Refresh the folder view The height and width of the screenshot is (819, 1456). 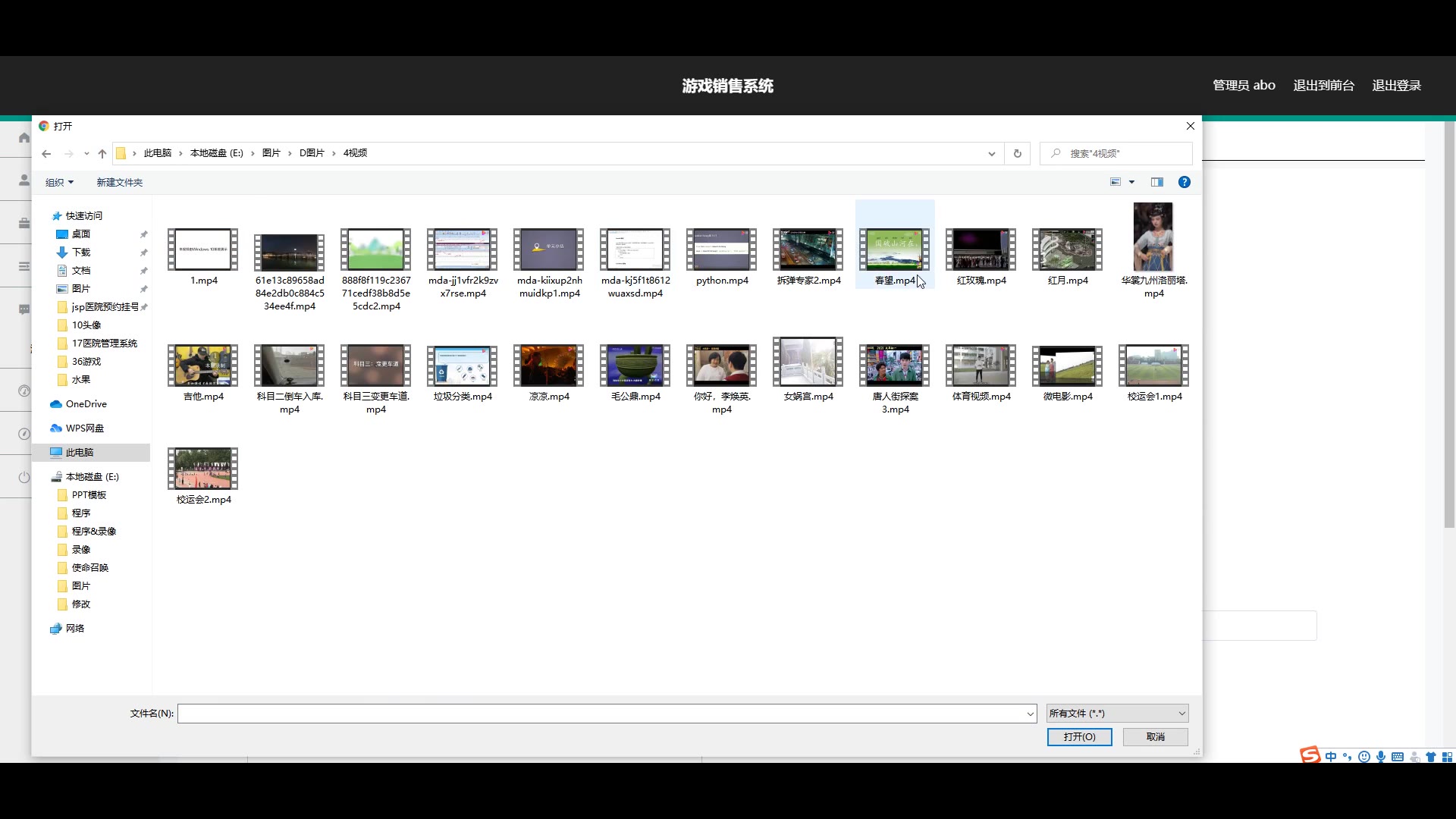click(1018, 154)
